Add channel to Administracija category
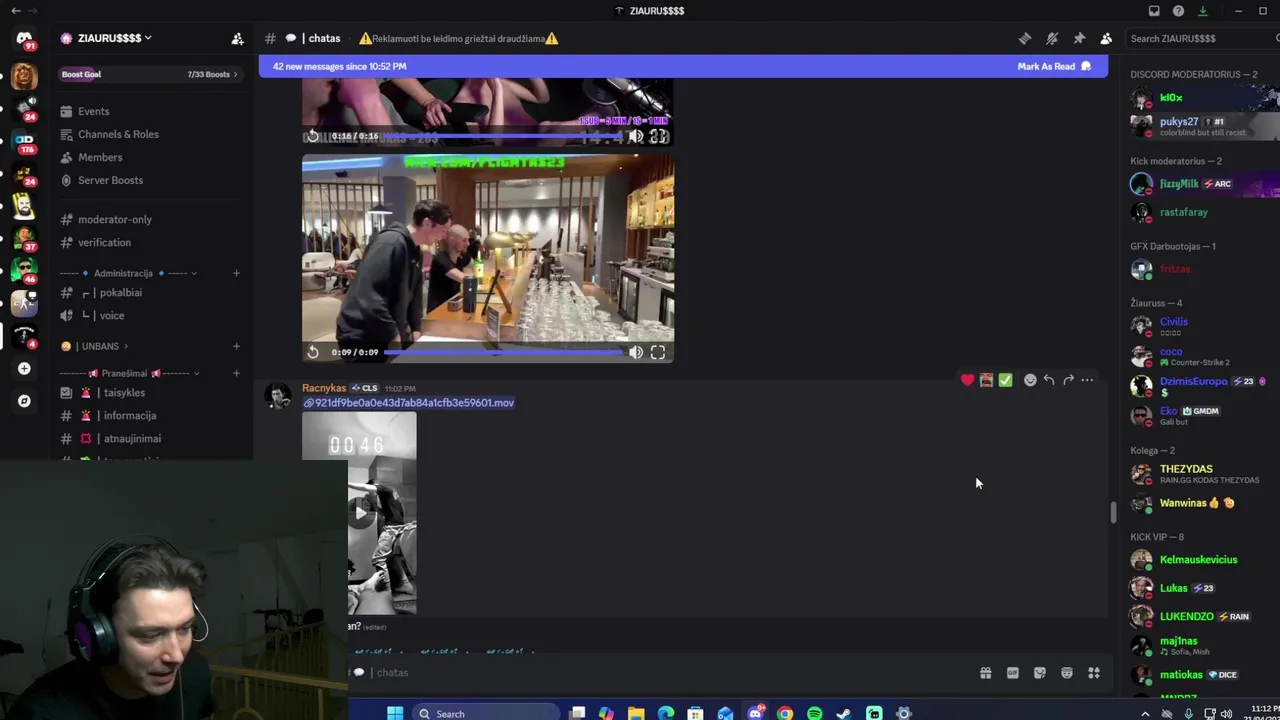1280x720 pixels. [236, 273]
